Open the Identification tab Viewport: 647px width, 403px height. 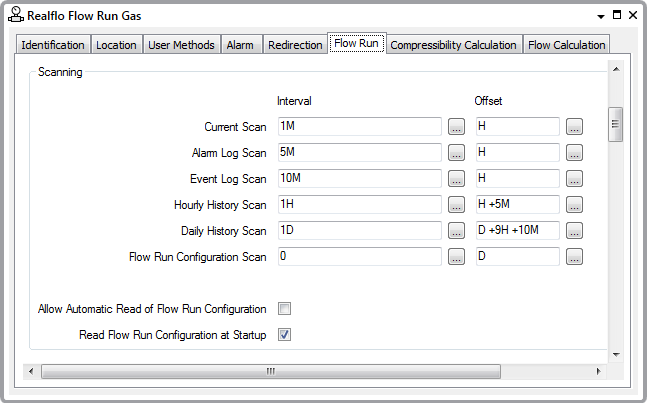53,45
